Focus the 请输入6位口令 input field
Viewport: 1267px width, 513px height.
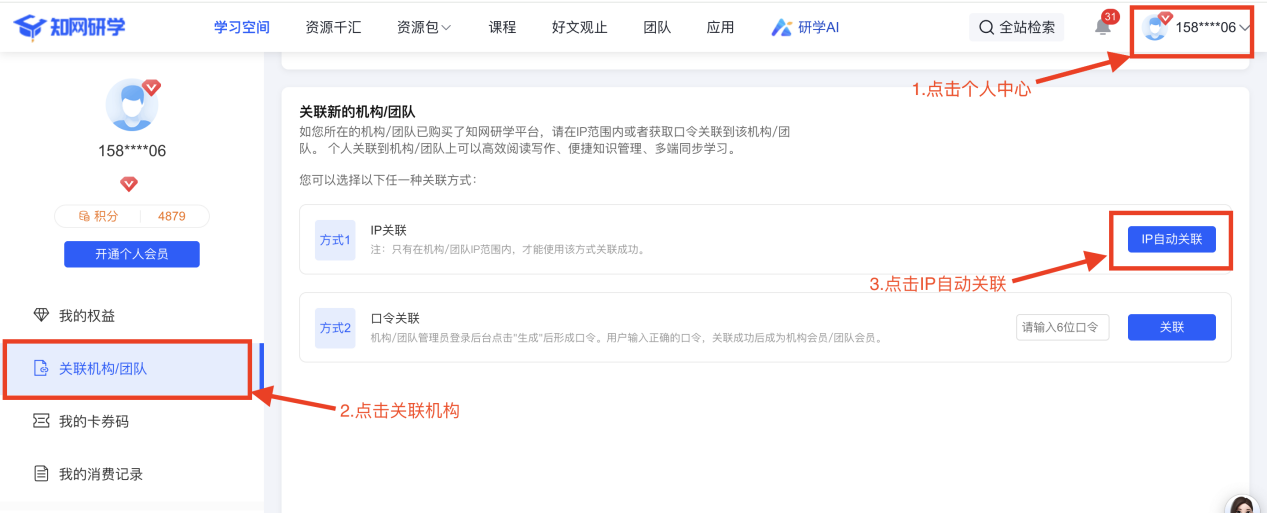1063,327
